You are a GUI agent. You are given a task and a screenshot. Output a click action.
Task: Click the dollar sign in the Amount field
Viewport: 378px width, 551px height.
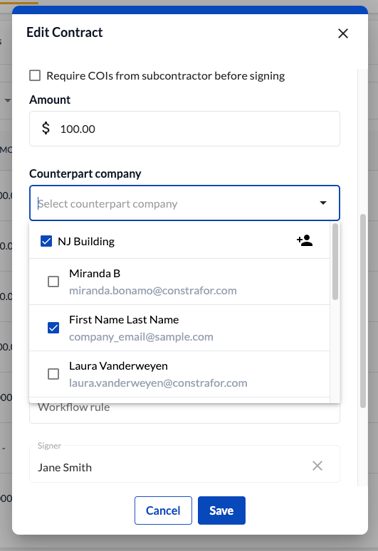(46, 128)
